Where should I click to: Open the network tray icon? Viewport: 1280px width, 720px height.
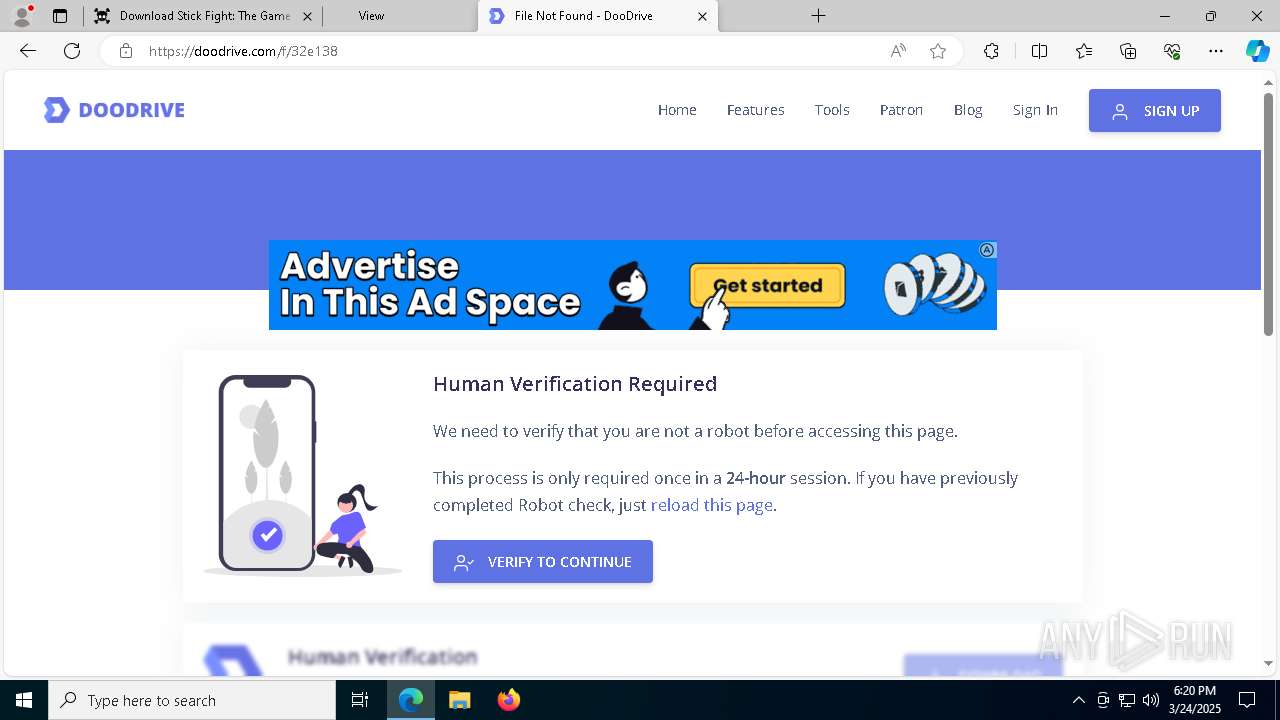click(1127, 700)
